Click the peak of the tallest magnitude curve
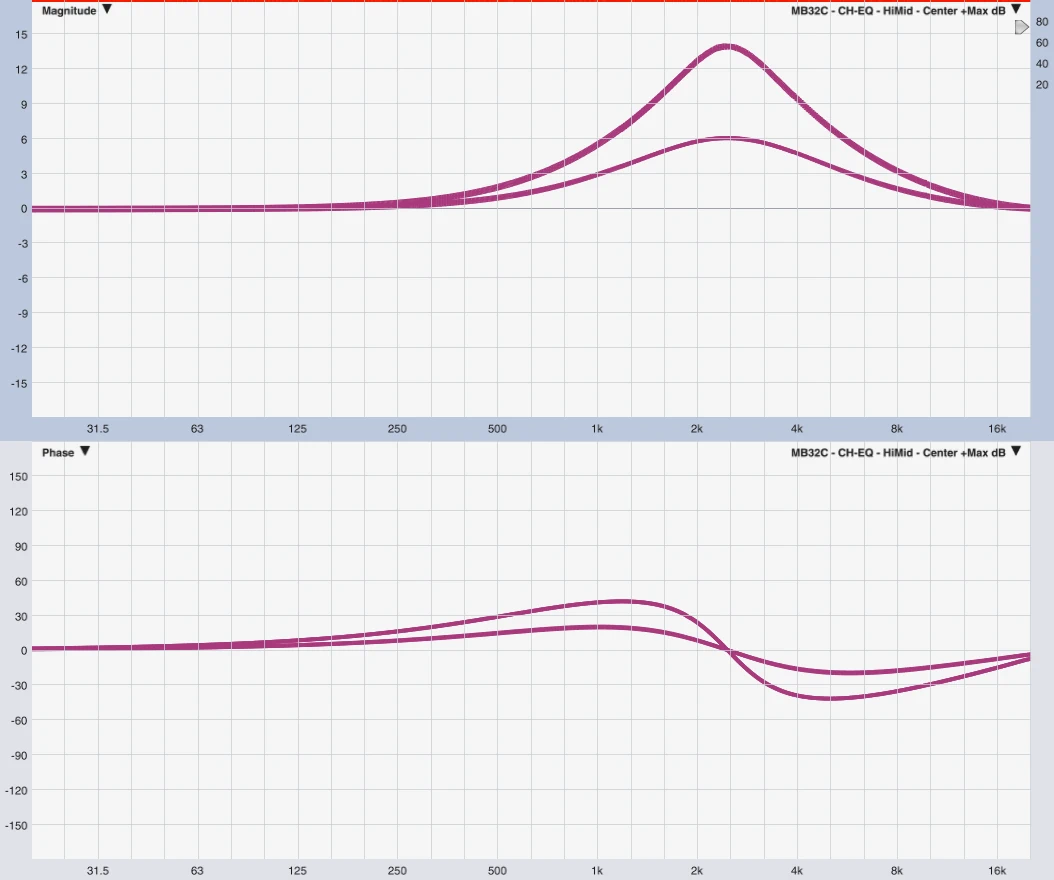 (726, 46)
